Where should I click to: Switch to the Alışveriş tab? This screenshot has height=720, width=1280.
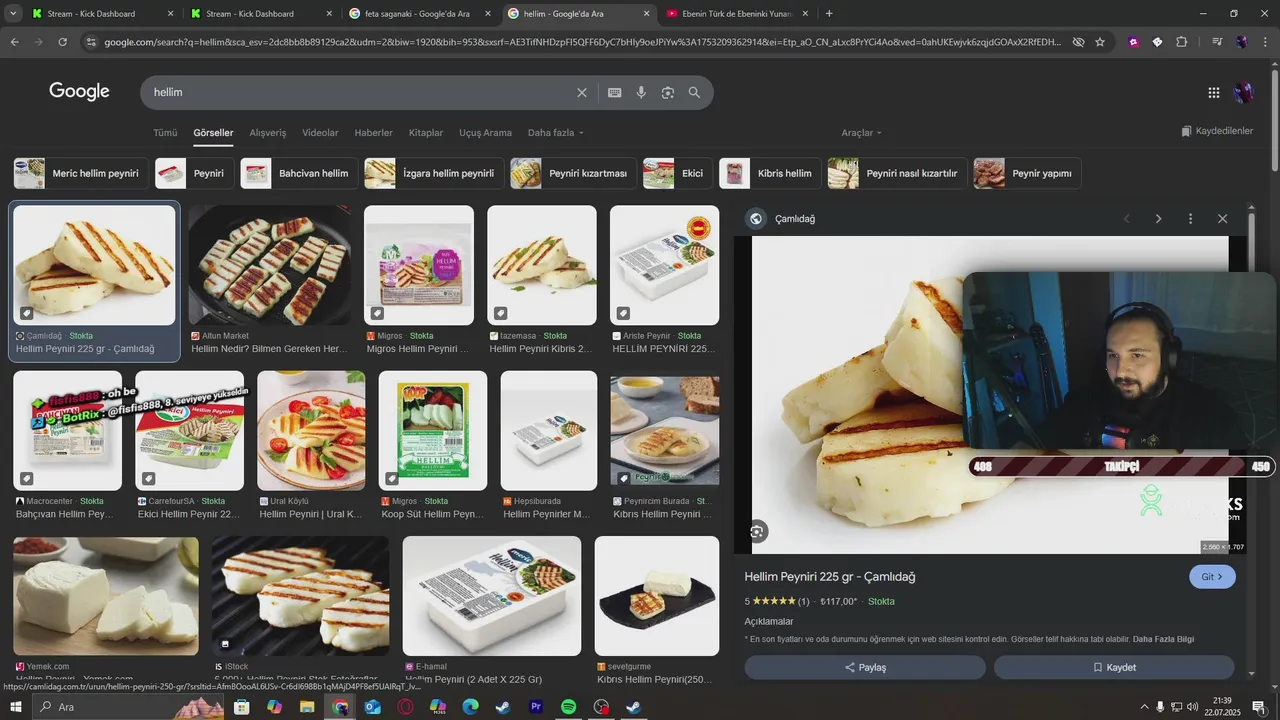(268, 132)
